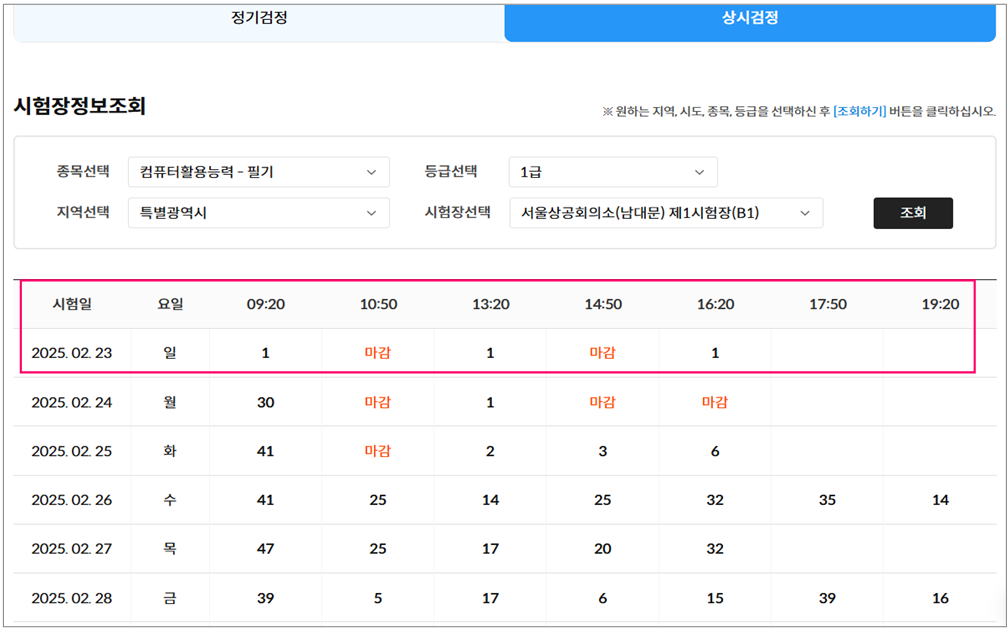Click the 16:20 time column header
1008x630 pixels.
[716, 304]
